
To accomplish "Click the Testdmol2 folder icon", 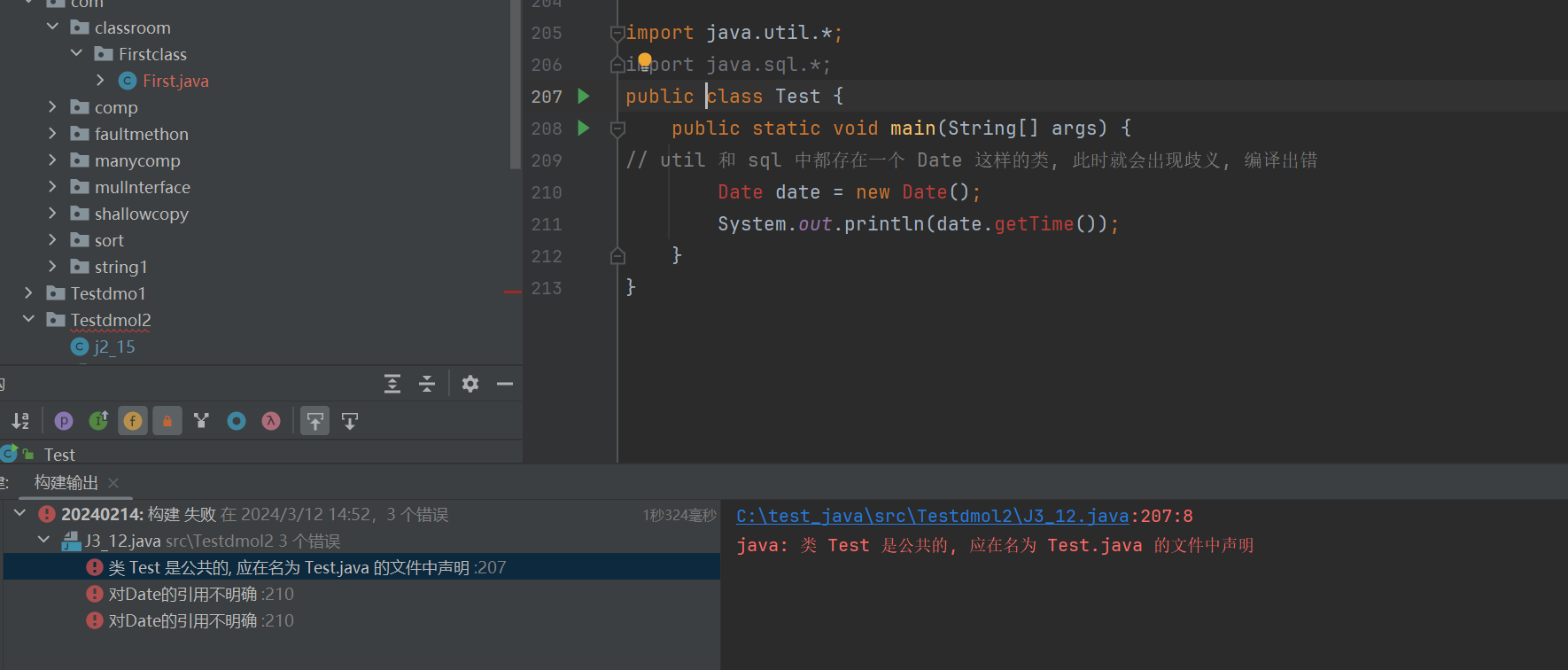I will click(x=56, y=320).
